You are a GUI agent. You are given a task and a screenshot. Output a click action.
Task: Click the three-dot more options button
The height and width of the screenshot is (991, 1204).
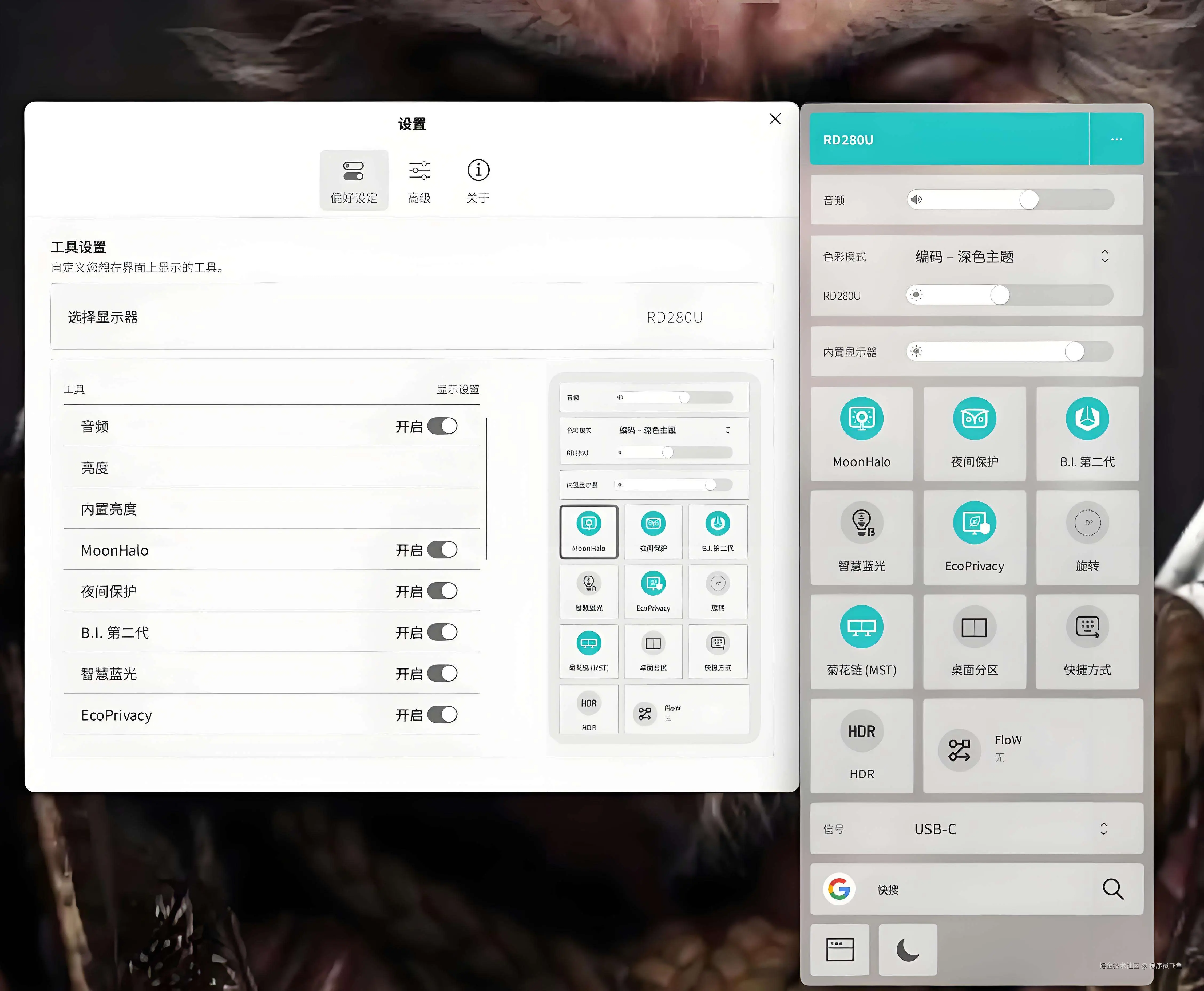click(x=1116, y=139)
